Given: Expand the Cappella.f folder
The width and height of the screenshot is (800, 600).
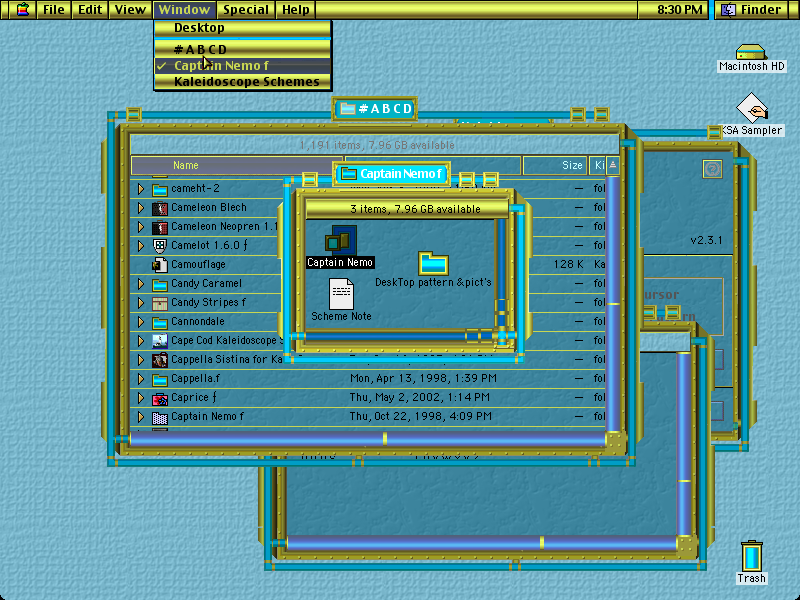Looking at the screenshot, I should coord(141,379).
